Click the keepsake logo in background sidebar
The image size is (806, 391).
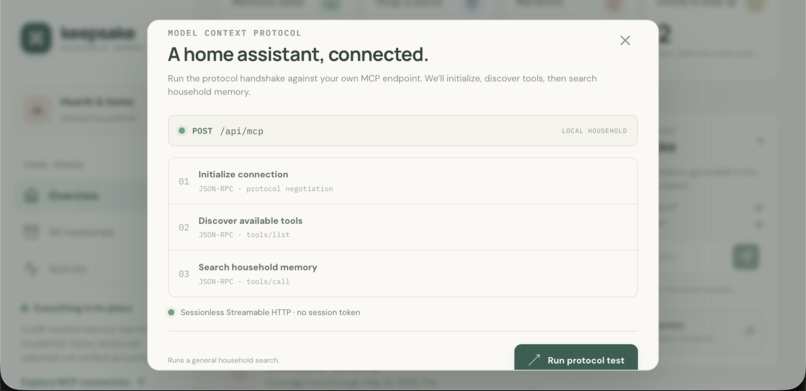(x=36, y=38)
